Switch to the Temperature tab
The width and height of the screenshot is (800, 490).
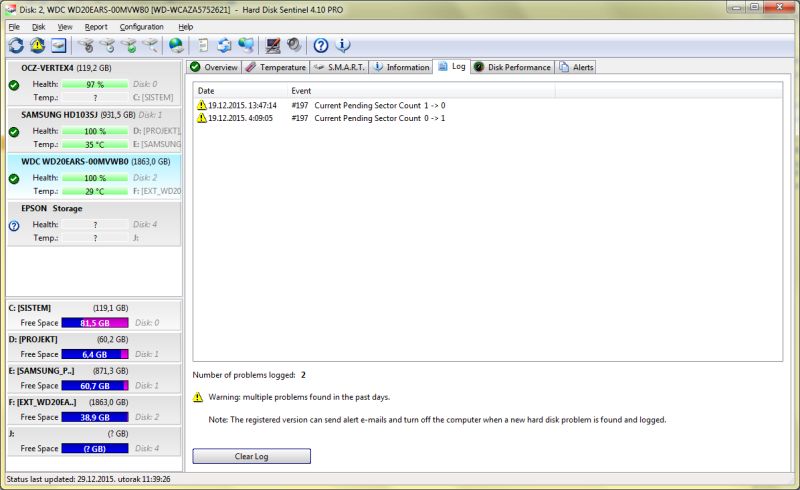[x=275, y=67]
